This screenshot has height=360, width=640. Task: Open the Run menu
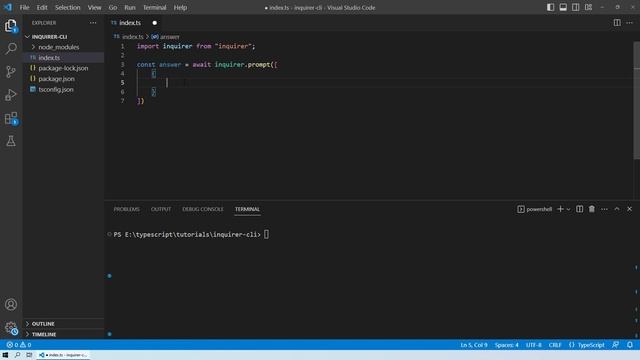pyautogui.click(x=130, y=7)
